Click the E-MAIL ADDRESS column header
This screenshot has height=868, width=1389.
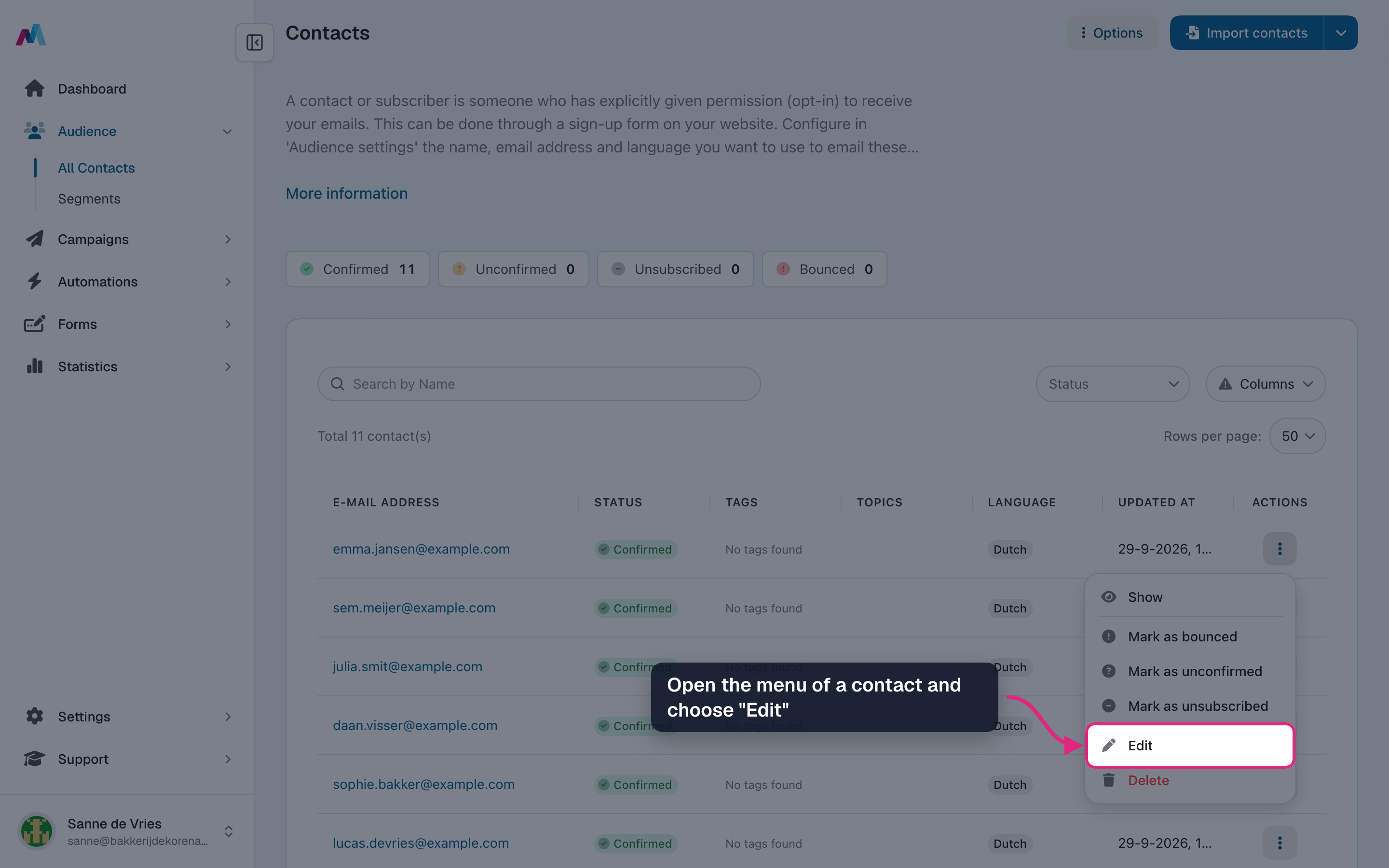[x=386, y=502]
